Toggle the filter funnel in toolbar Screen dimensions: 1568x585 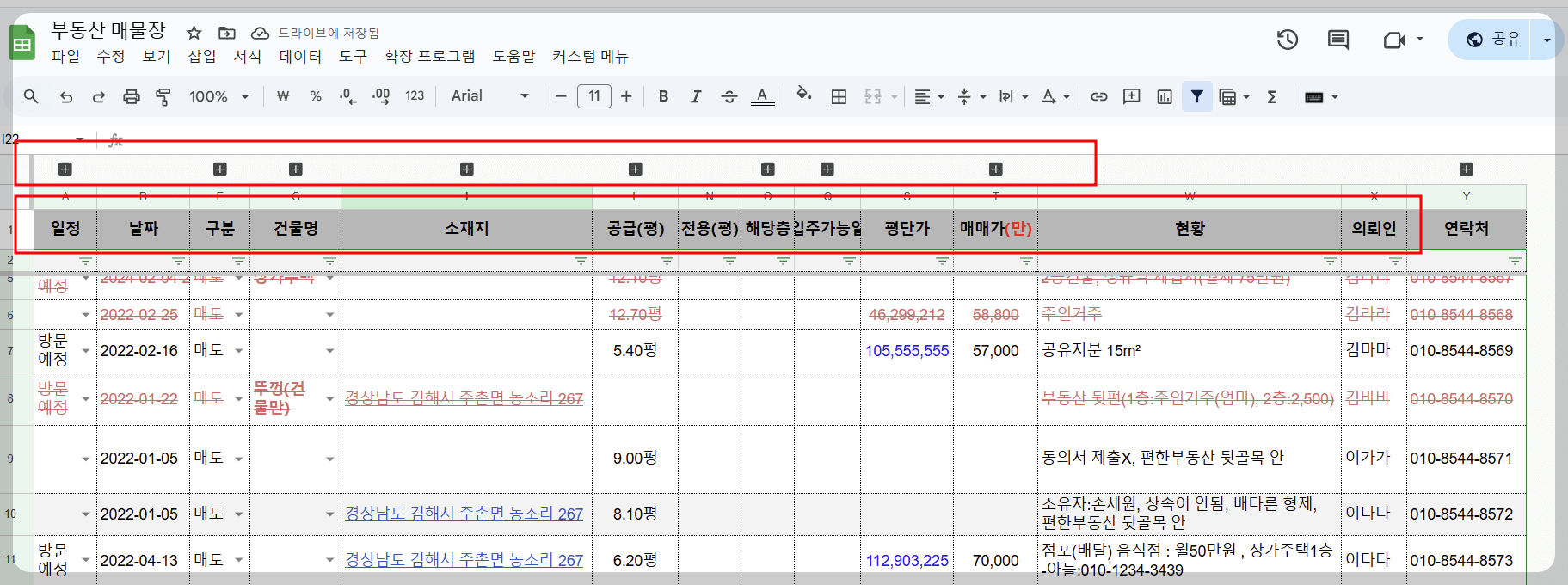pos(1197,96)
